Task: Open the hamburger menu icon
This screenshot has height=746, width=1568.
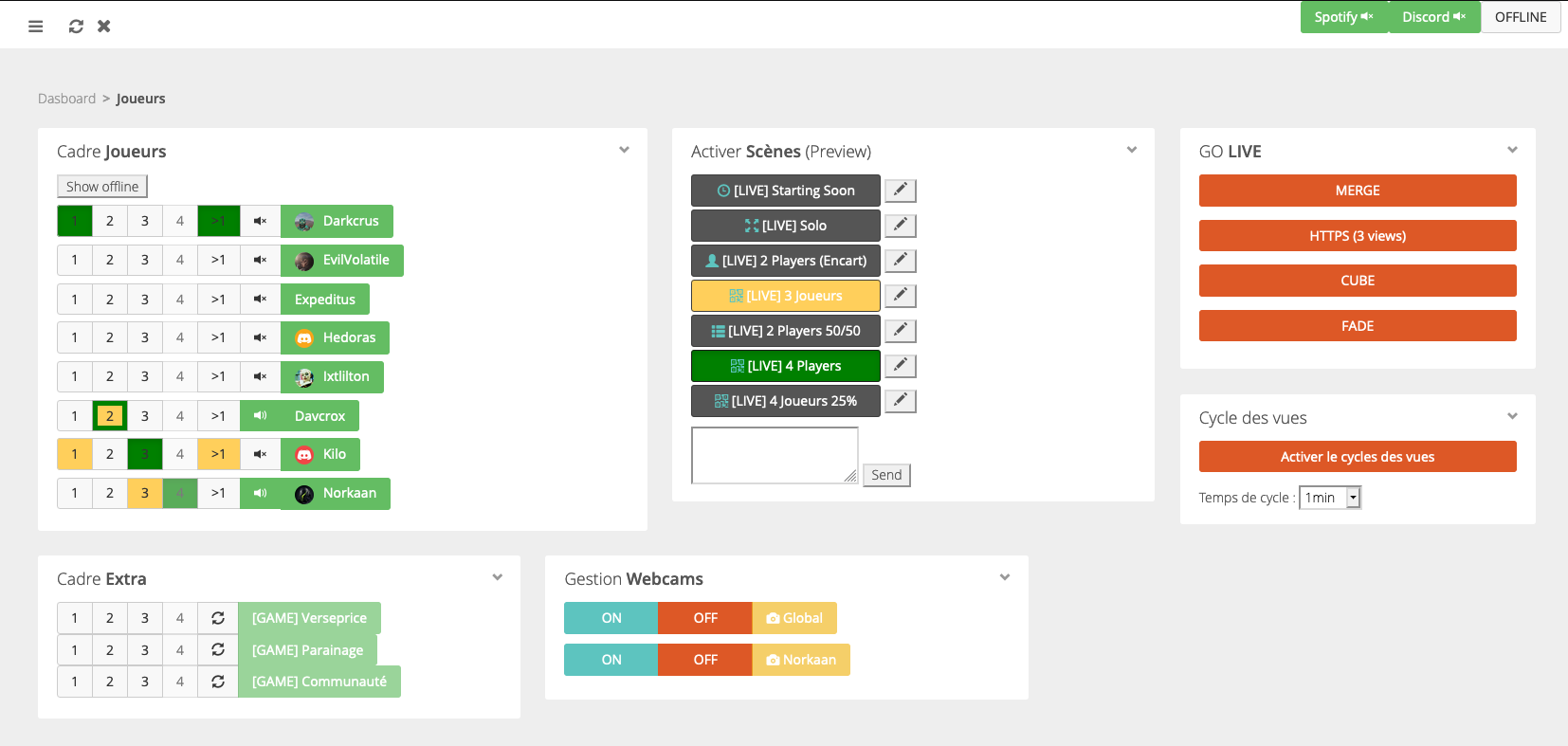Action: pyautogui.click(x=36, y=27)
